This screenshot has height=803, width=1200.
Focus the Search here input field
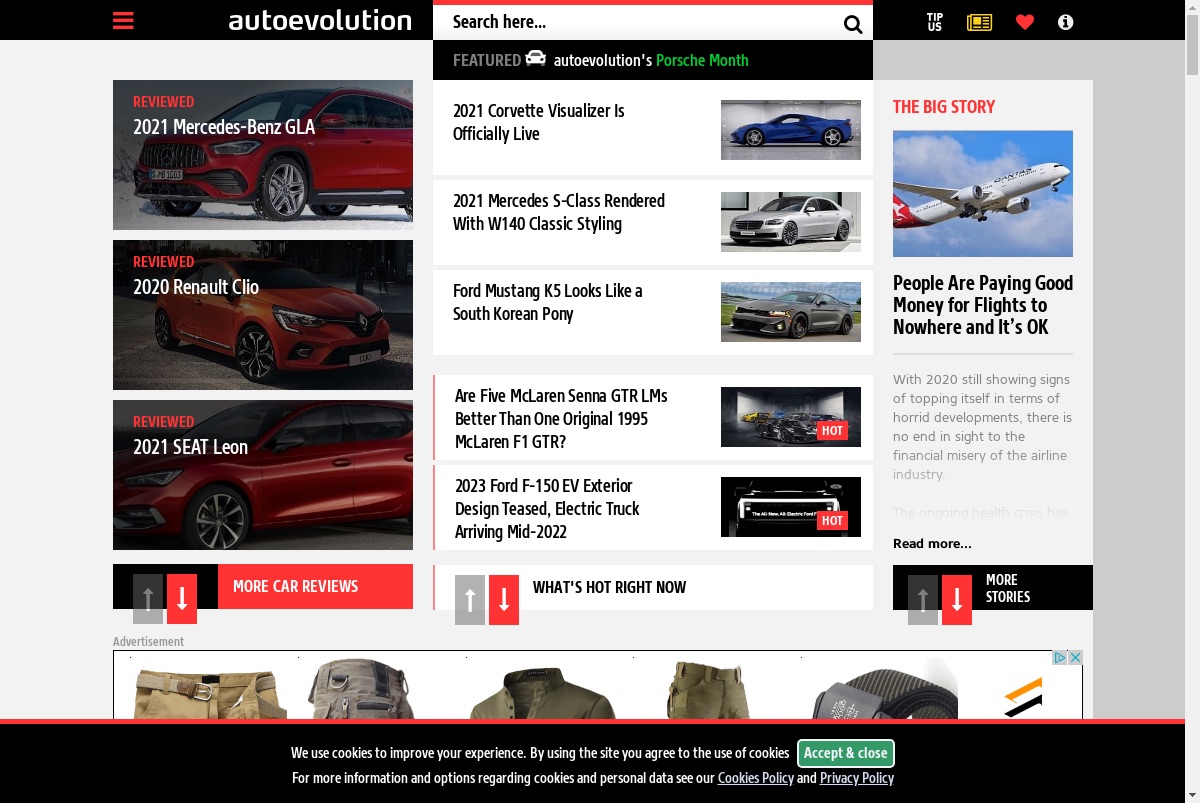click(x=640, y=22)
